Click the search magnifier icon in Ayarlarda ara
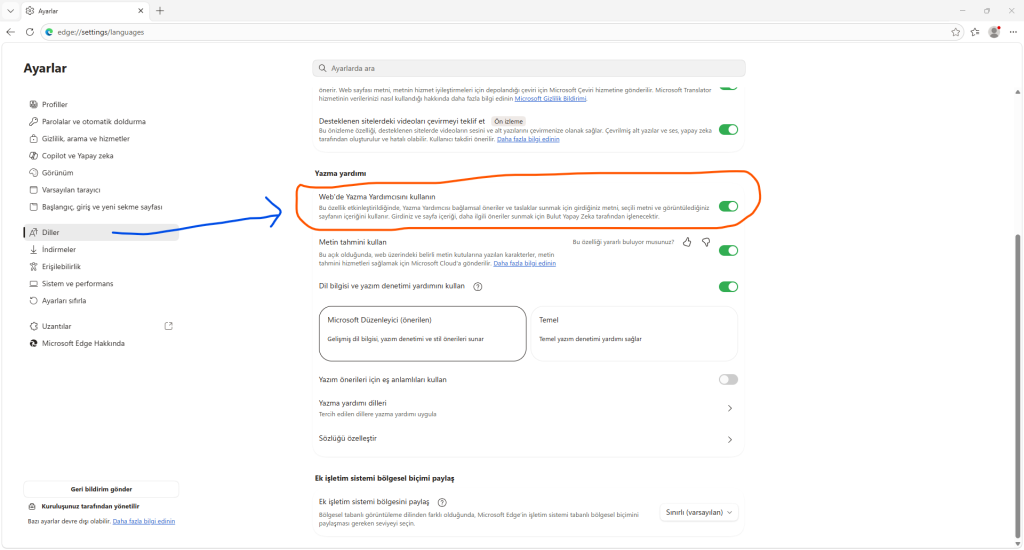The width and height of the screenshot is (1024, 550). click(x=323, y=68)
